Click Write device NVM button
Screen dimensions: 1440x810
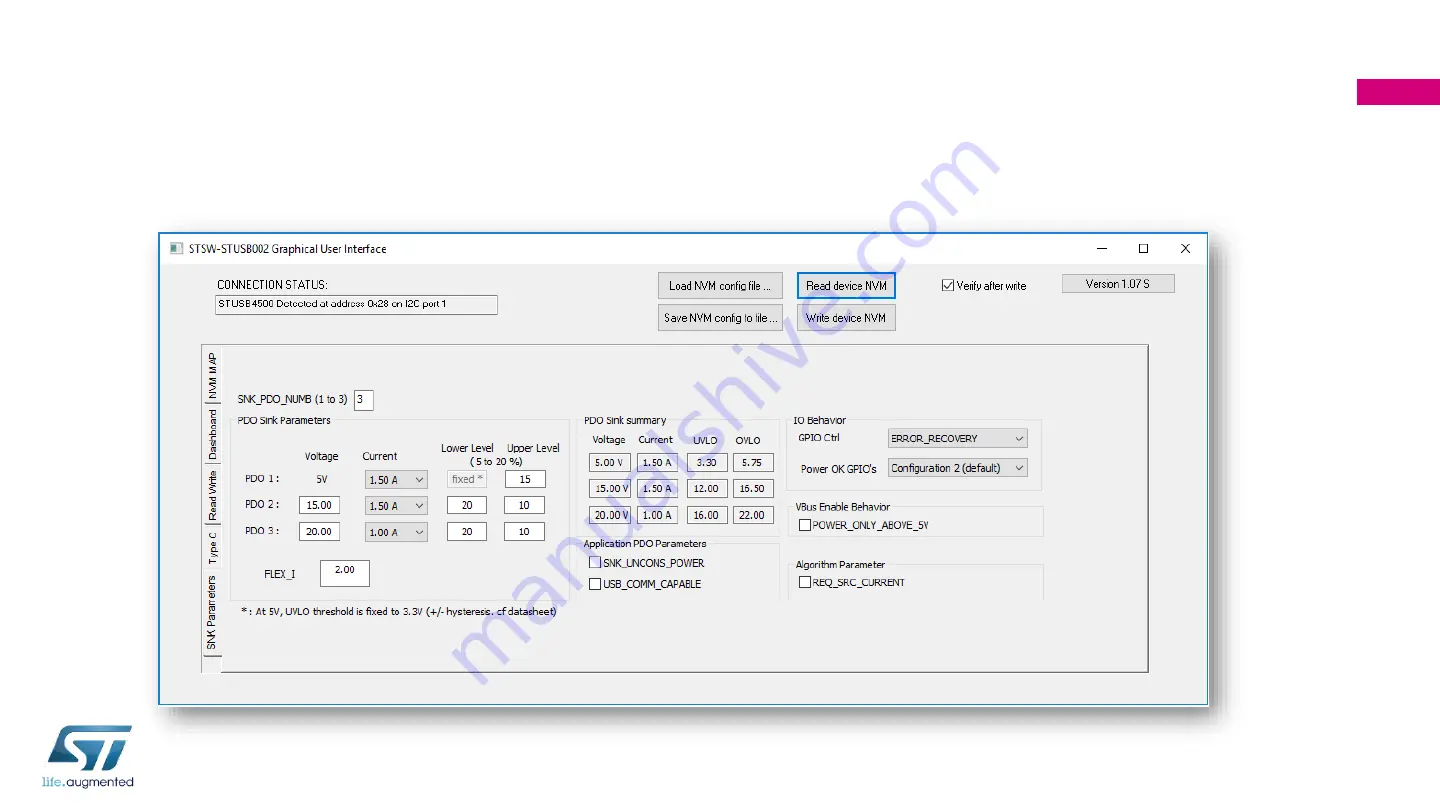click(846, 318)
